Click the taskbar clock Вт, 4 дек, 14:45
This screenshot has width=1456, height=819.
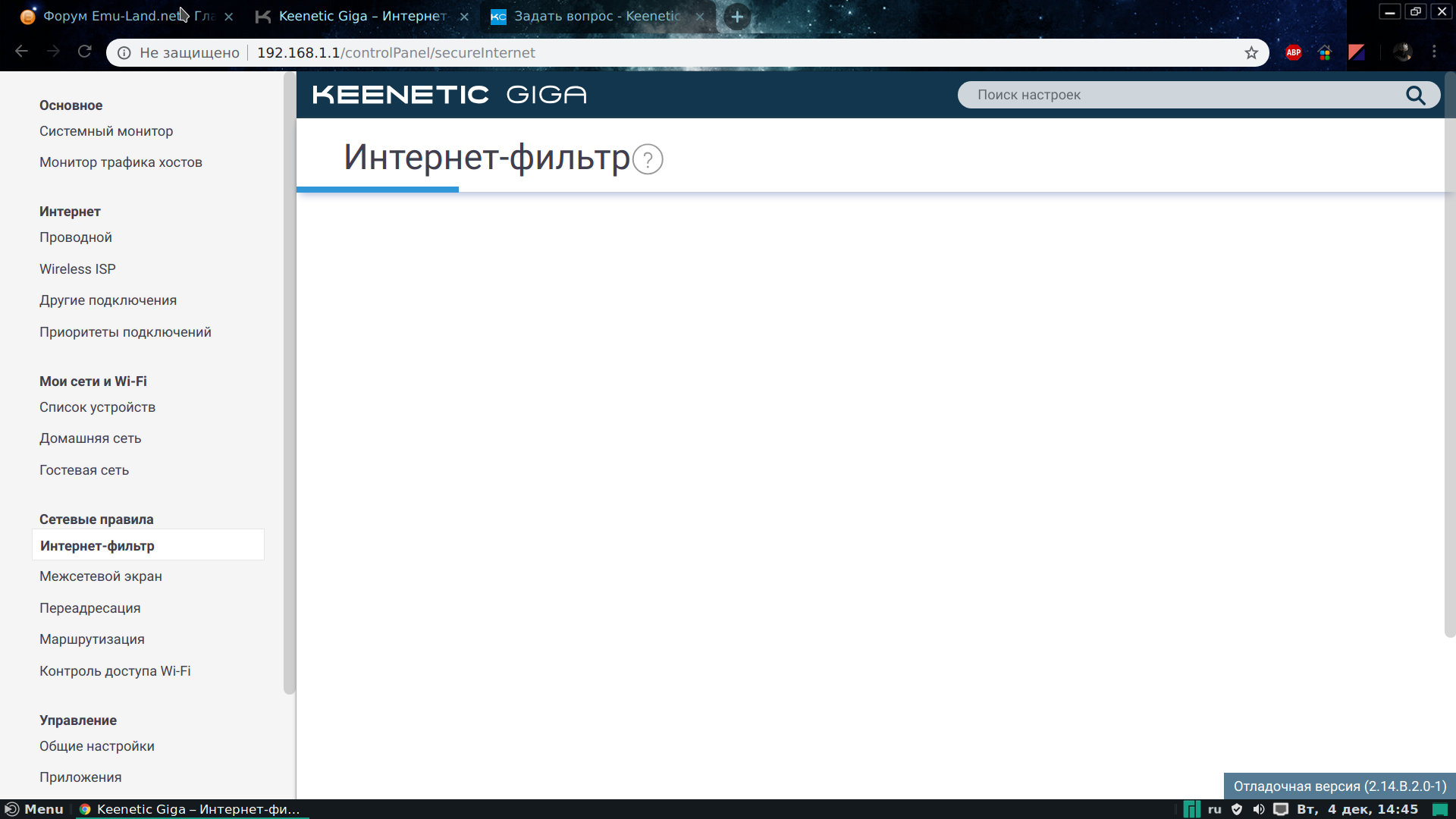click(1357, 809)
